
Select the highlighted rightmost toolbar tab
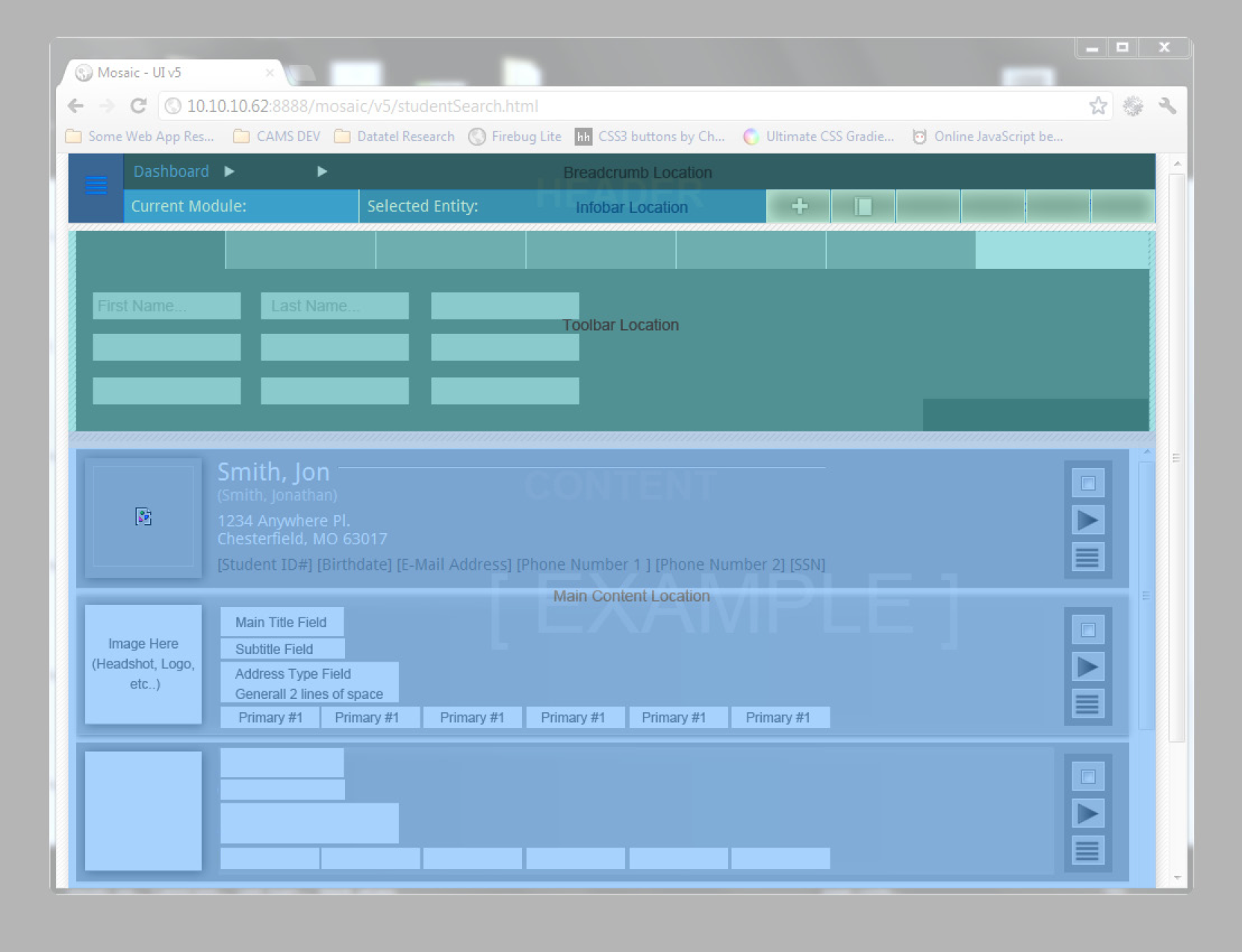pos(1061,250)
